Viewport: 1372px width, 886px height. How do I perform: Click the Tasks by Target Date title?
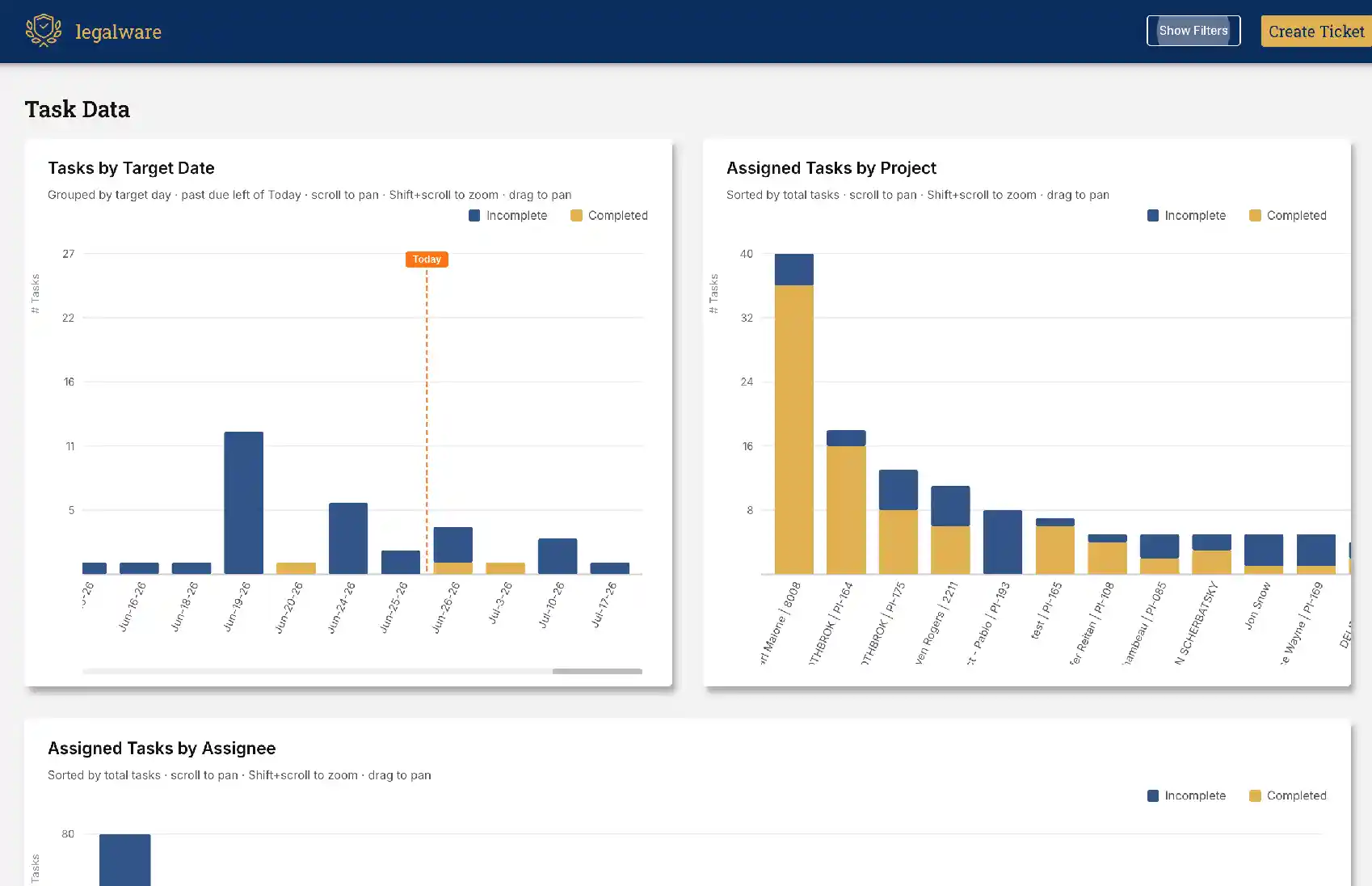click(131, 168)
